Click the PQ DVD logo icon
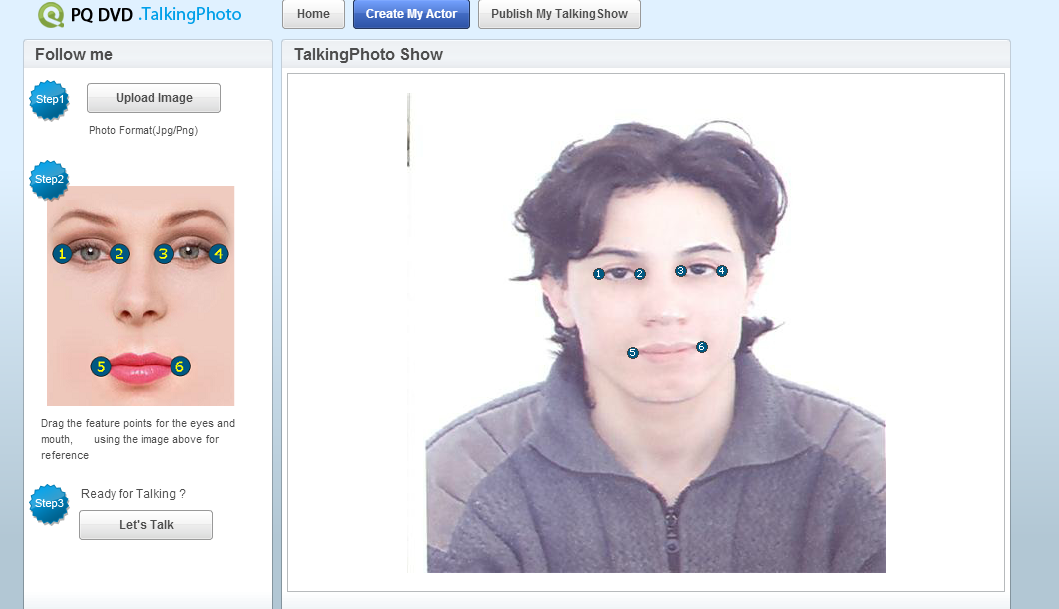 pyautogui.click(x=51, y=15)
